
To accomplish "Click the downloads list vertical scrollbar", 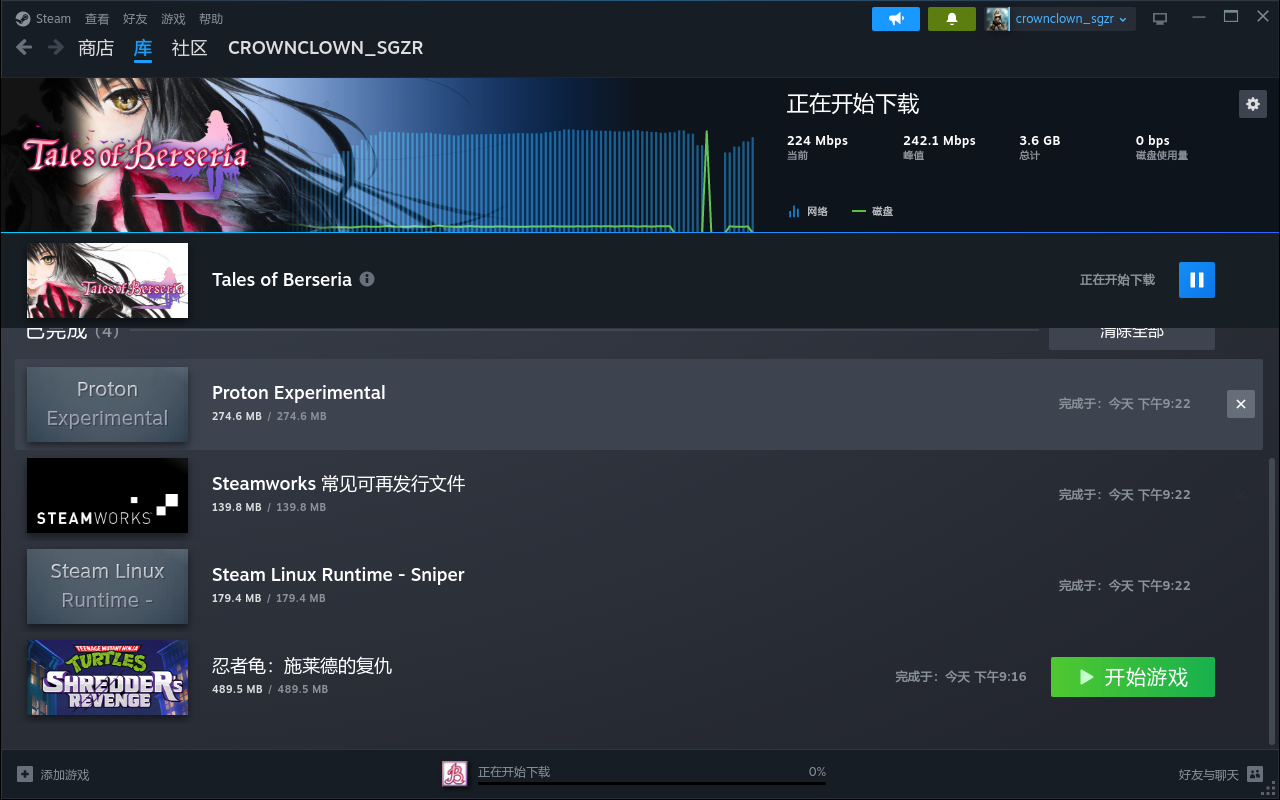I will click(x=1272, y=600).
